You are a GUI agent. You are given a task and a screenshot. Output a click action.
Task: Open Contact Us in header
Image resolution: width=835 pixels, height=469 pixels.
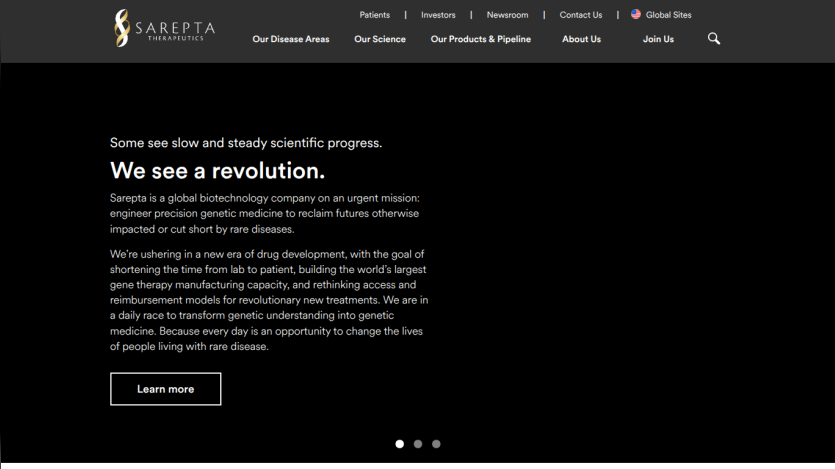pos(580,15)
